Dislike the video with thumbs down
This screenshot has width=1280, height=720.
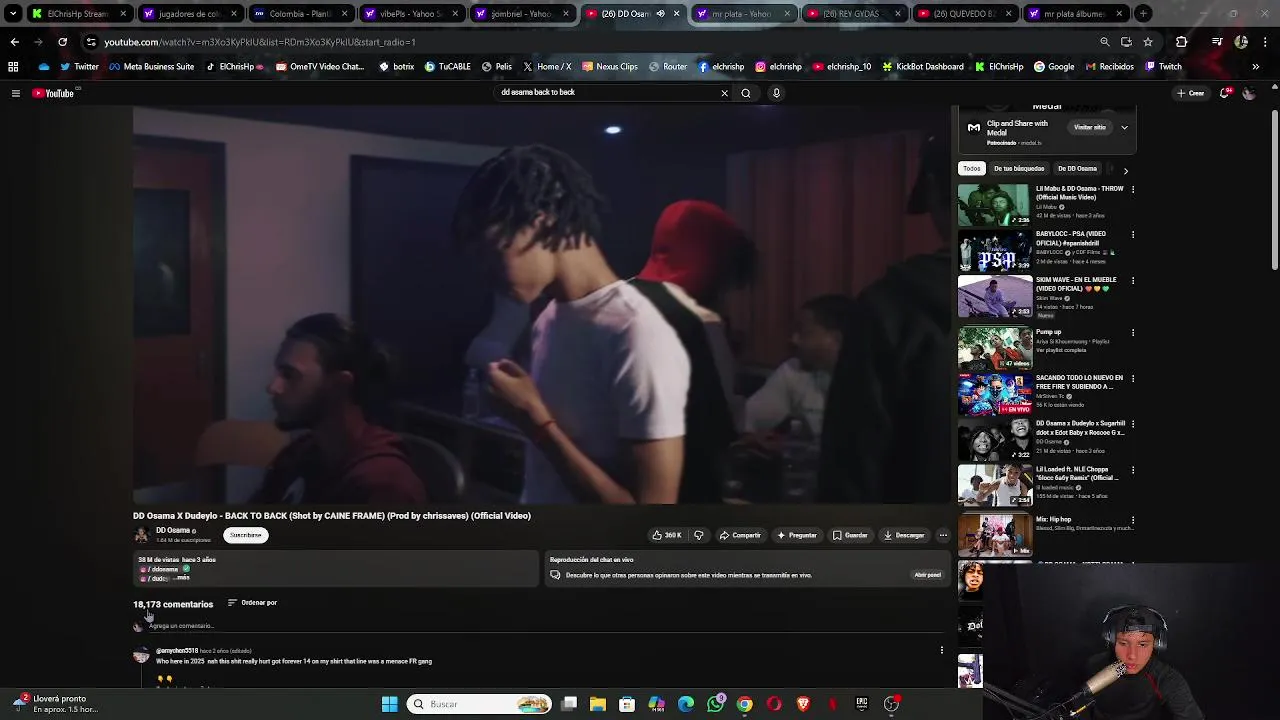click(698, 535)
